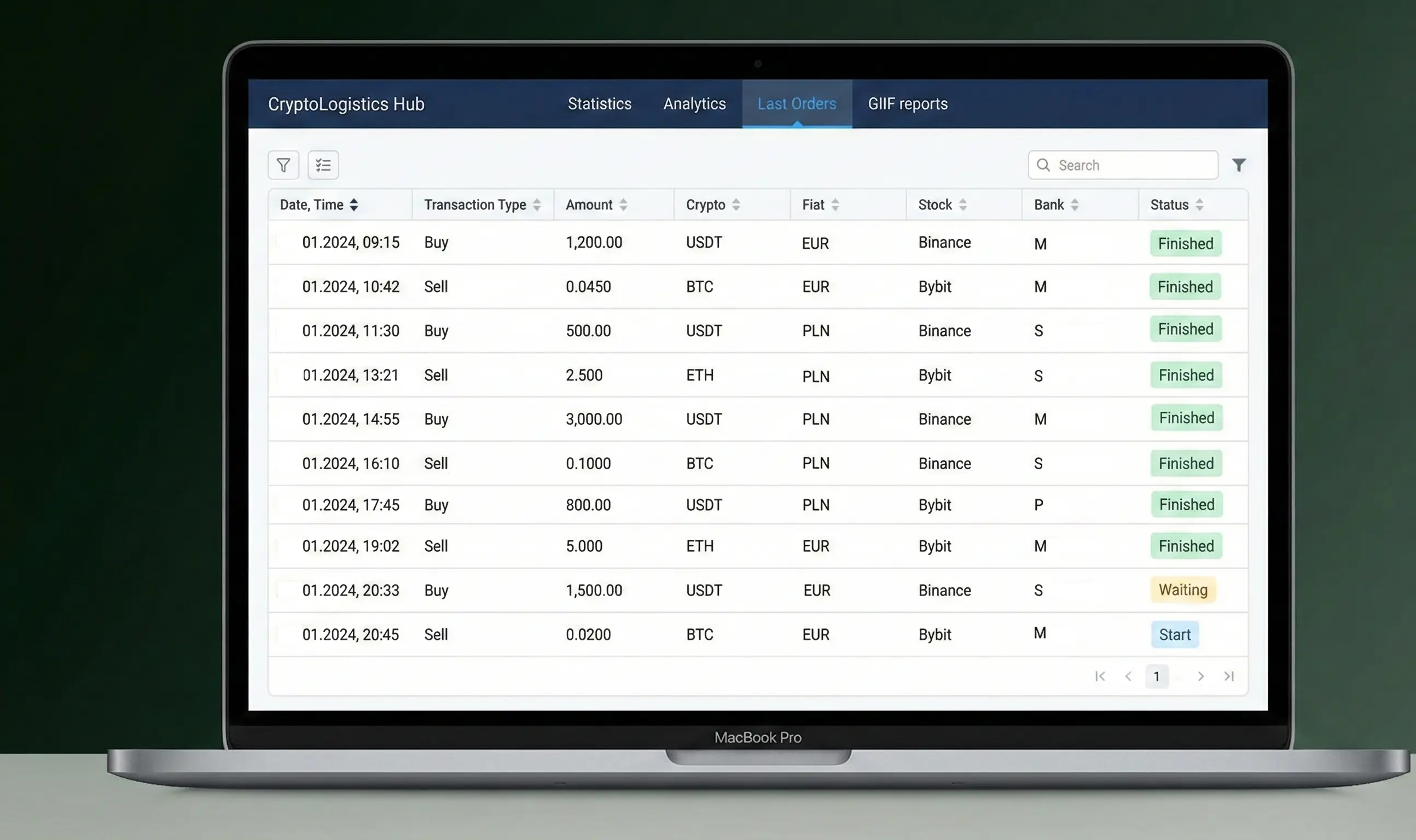The height and width of the screenshot is (840, 1416).
Task: Open the sort control on the Fiat column
Action: click(835, 205)
